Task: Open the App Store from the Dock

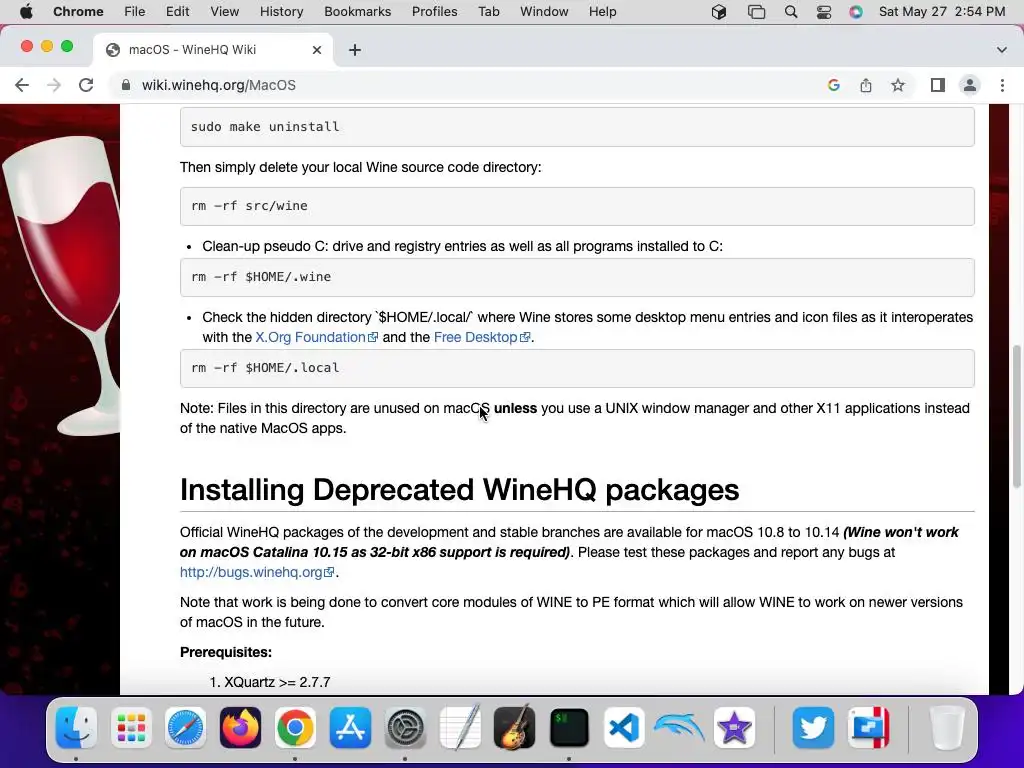Action: click(350, 728)
